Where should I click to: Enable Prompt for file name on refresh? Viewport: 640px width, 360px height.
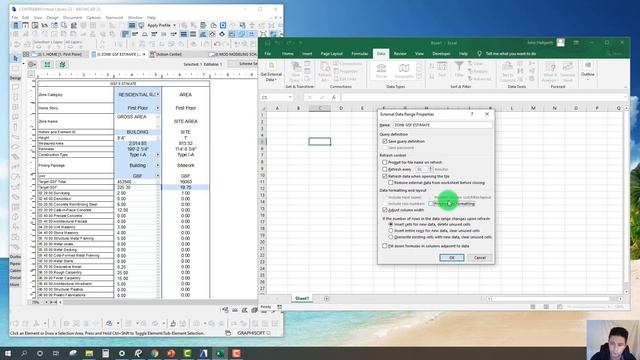coord(384,162)
